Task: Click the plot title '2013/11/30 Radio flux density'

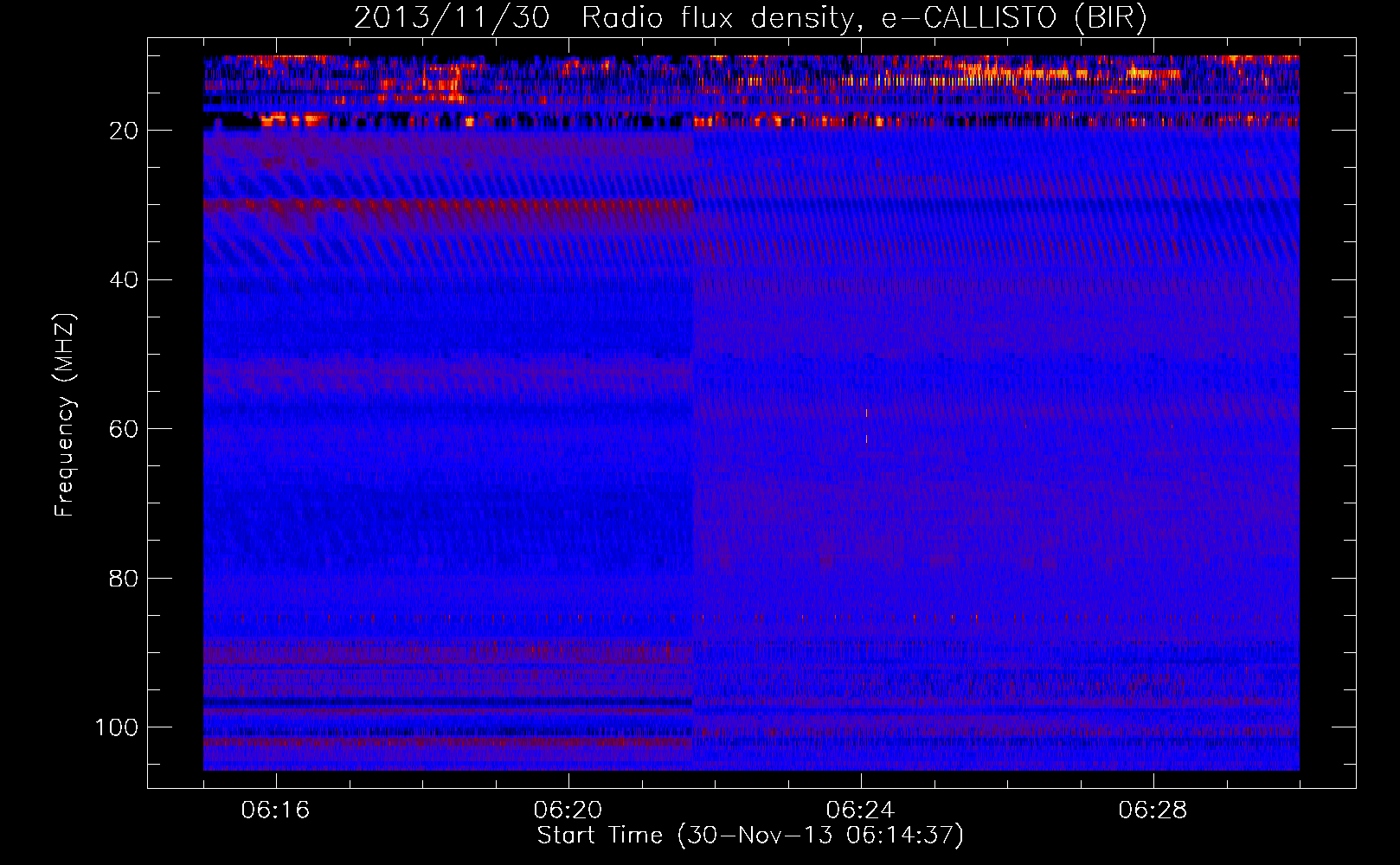Action: (605, 18)
